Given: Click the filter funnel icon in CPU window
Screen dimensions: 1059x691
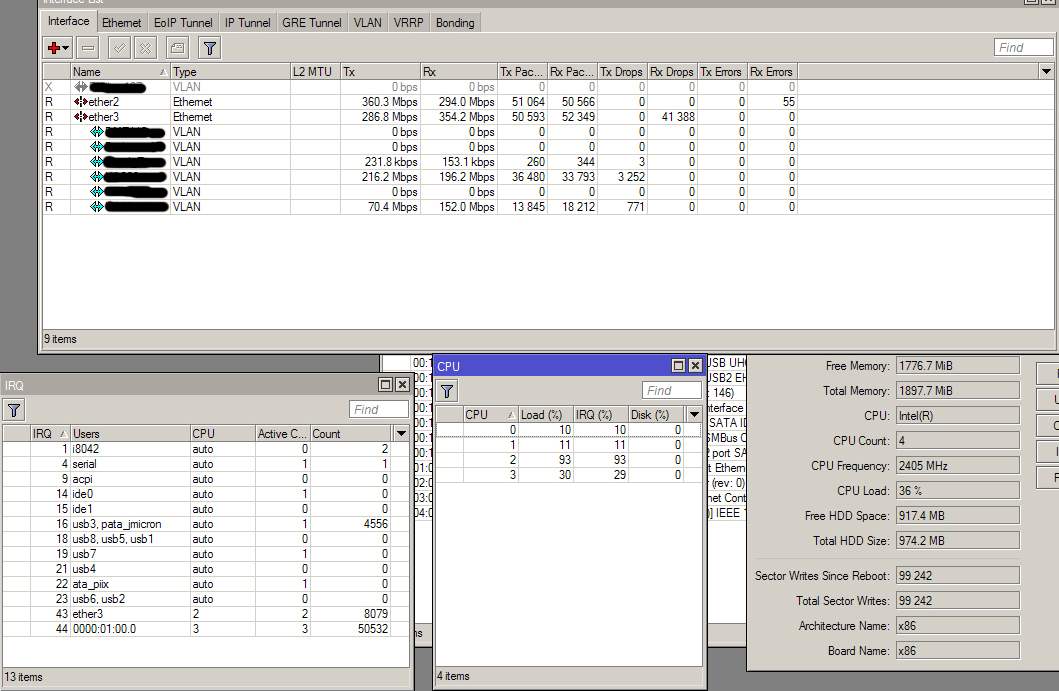Looking at the screenshot, I should pyautogui.click(x=448, y=390).
